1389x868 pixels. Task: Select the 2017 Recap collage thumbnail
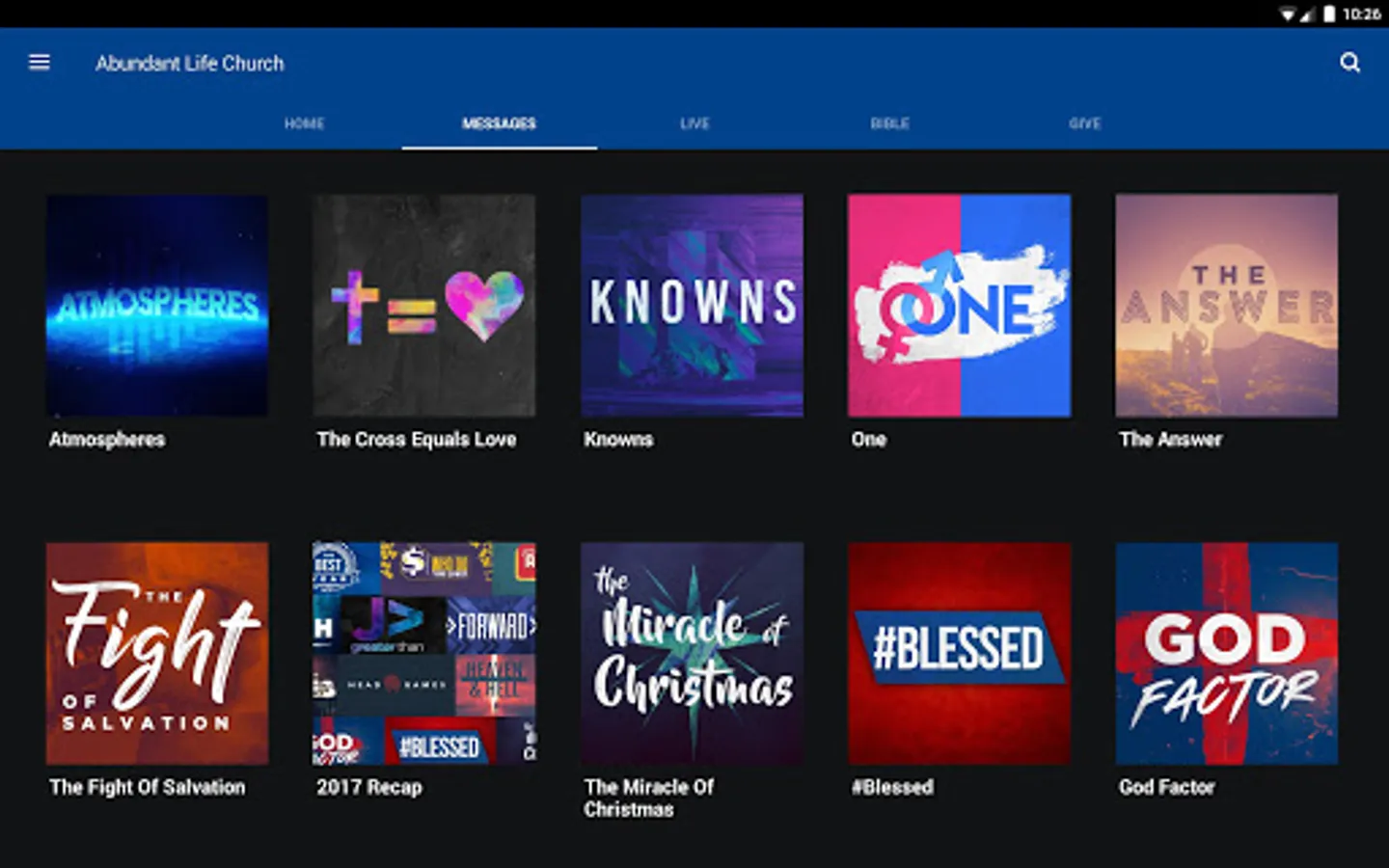[424, 654]
